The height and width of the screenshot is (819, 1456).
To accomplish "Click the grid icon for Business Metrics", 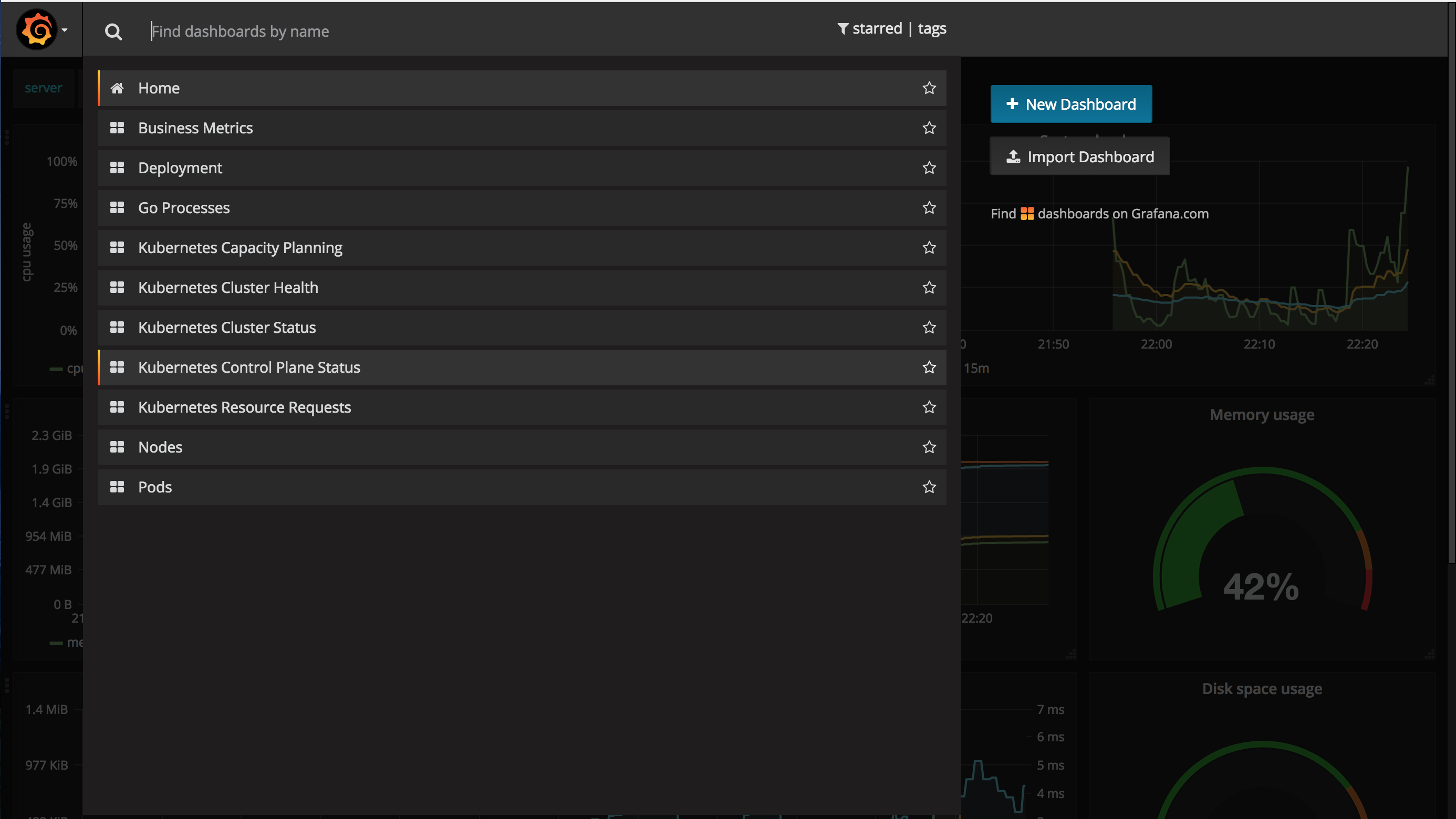I will pyautogui.click(x=117, y=128).
